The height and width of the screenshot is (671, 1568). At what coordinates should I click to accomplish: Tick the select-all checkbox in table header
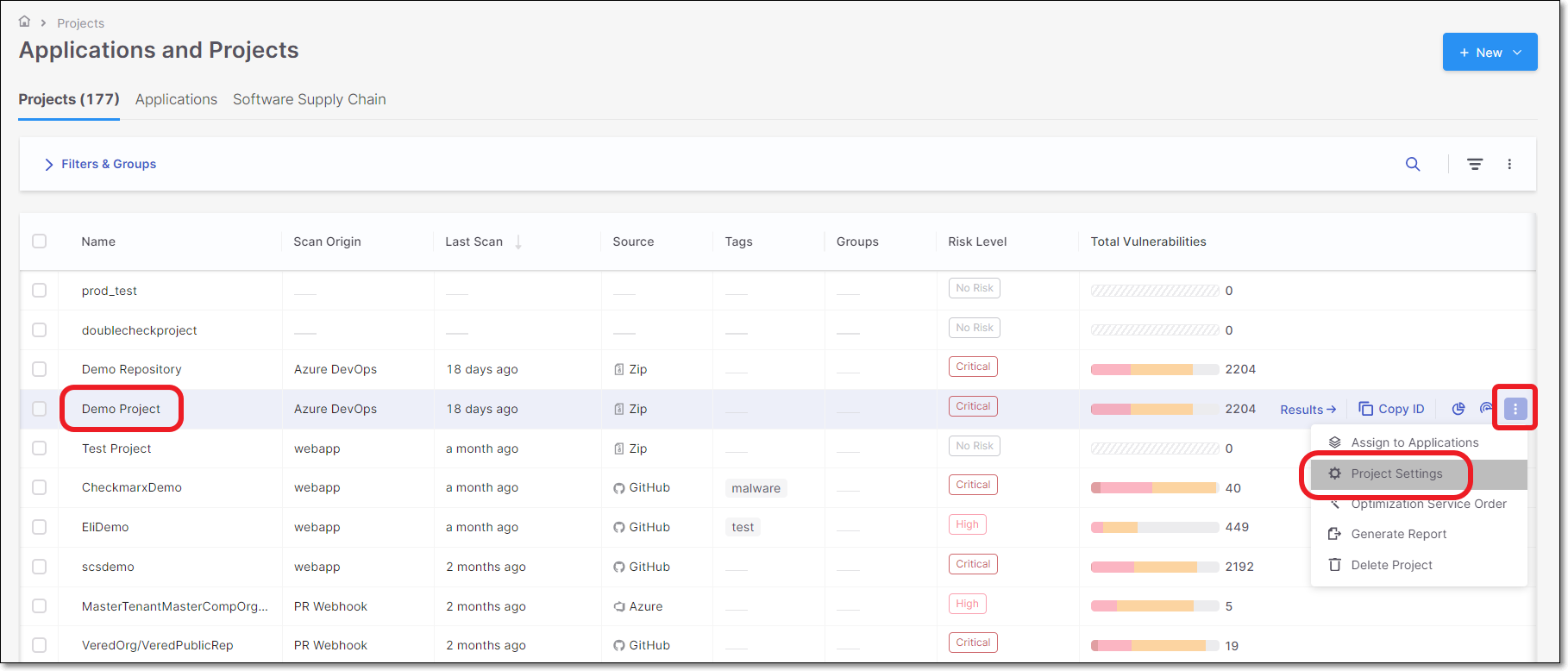40,241
